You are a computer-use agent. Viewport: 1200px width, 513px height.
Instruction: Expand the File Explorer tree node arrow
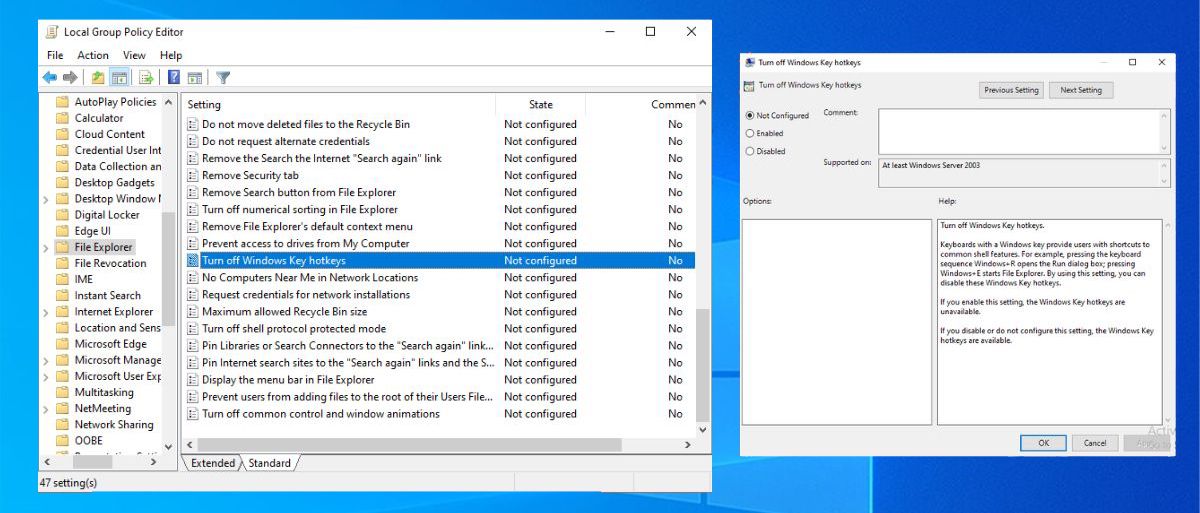tap(46, 247)
